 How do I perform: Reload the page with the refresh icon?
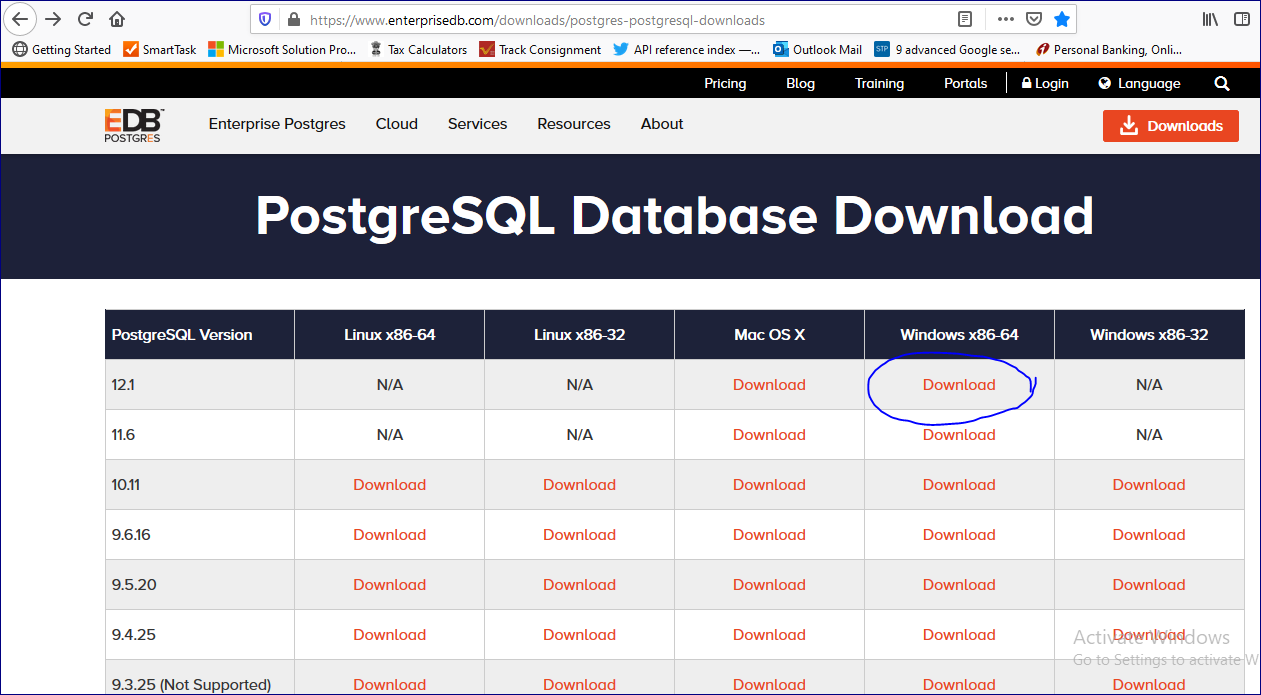click(86, 19)
